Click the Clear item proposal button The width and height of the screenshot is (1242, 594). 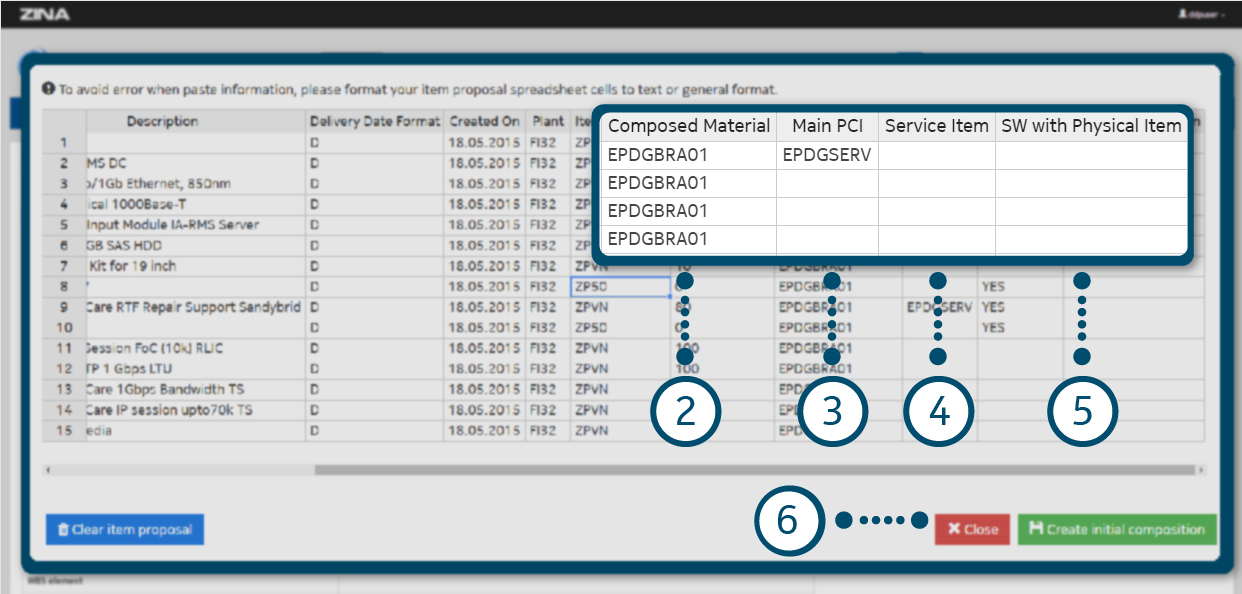coord(125,530)
